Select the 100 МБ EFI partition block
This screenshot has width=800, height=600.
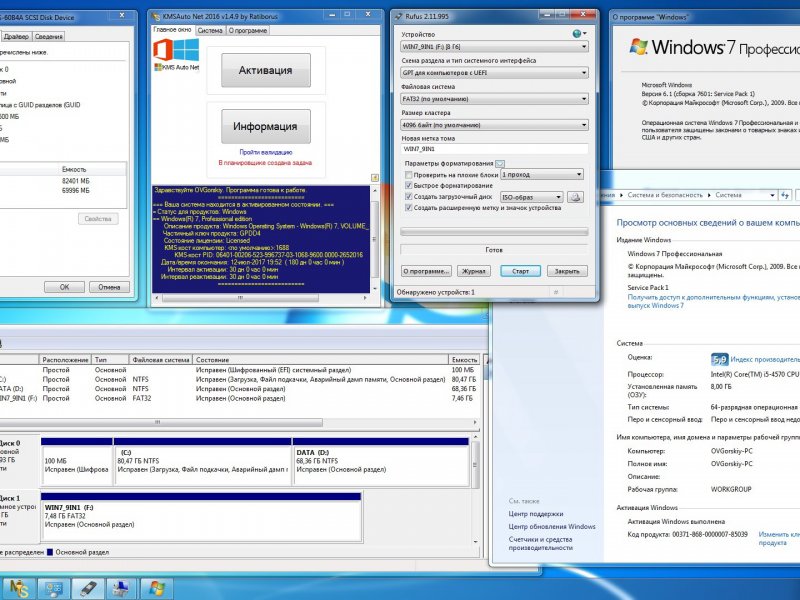point(77,462)
